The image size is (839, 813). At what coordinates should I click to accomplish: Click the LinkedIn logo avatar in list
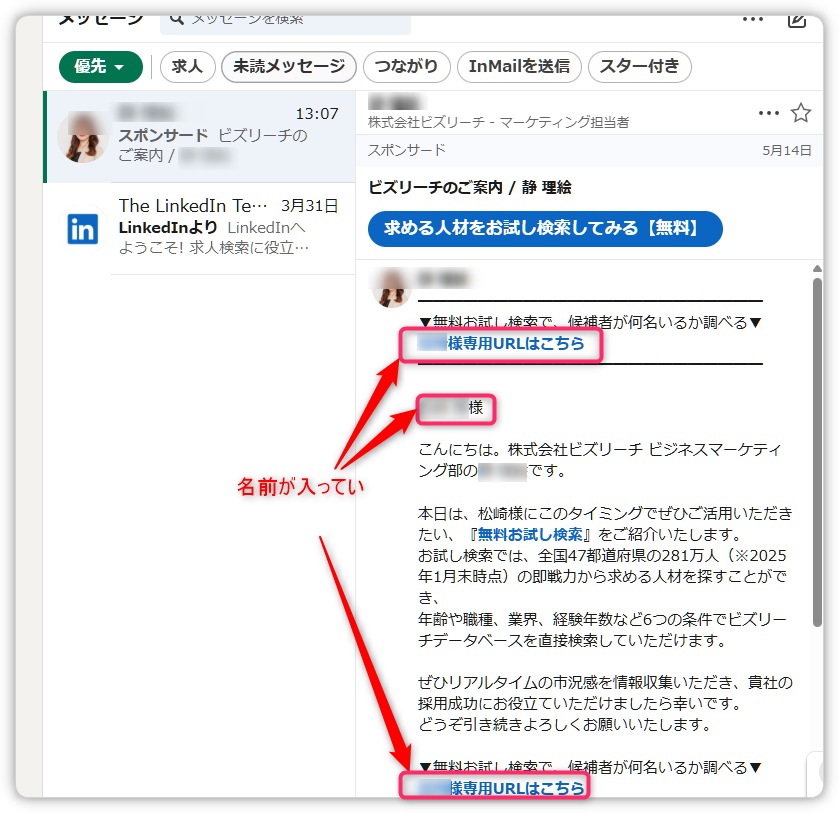pyautogui.click(x=82, y=229)
